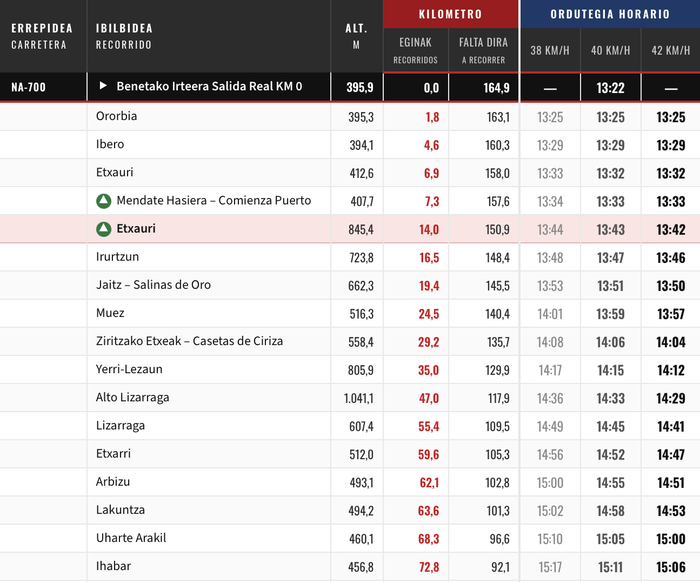This screenshot has width=700, height=582.
Task: Select the 38 KM/H speed column
Action: click(550, 51)
